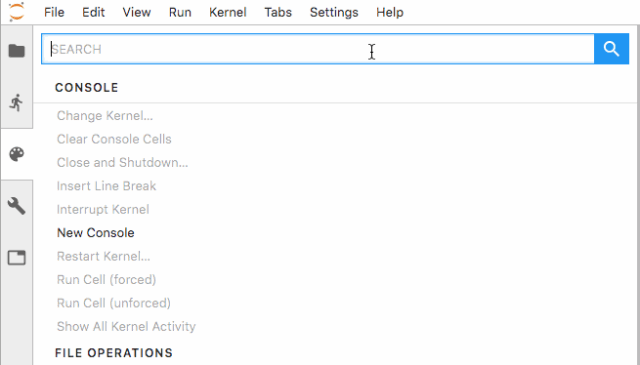
Task: Open the File Browser folder icon
Action: coord(17,51)
